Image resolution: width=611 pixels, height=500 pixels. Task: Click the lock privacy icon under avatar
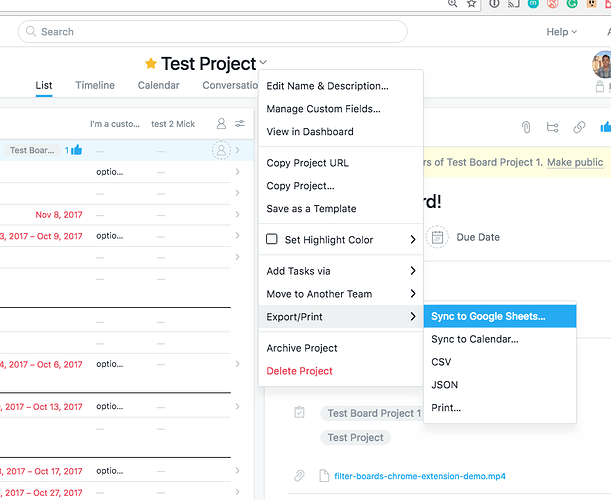point(600,87)
